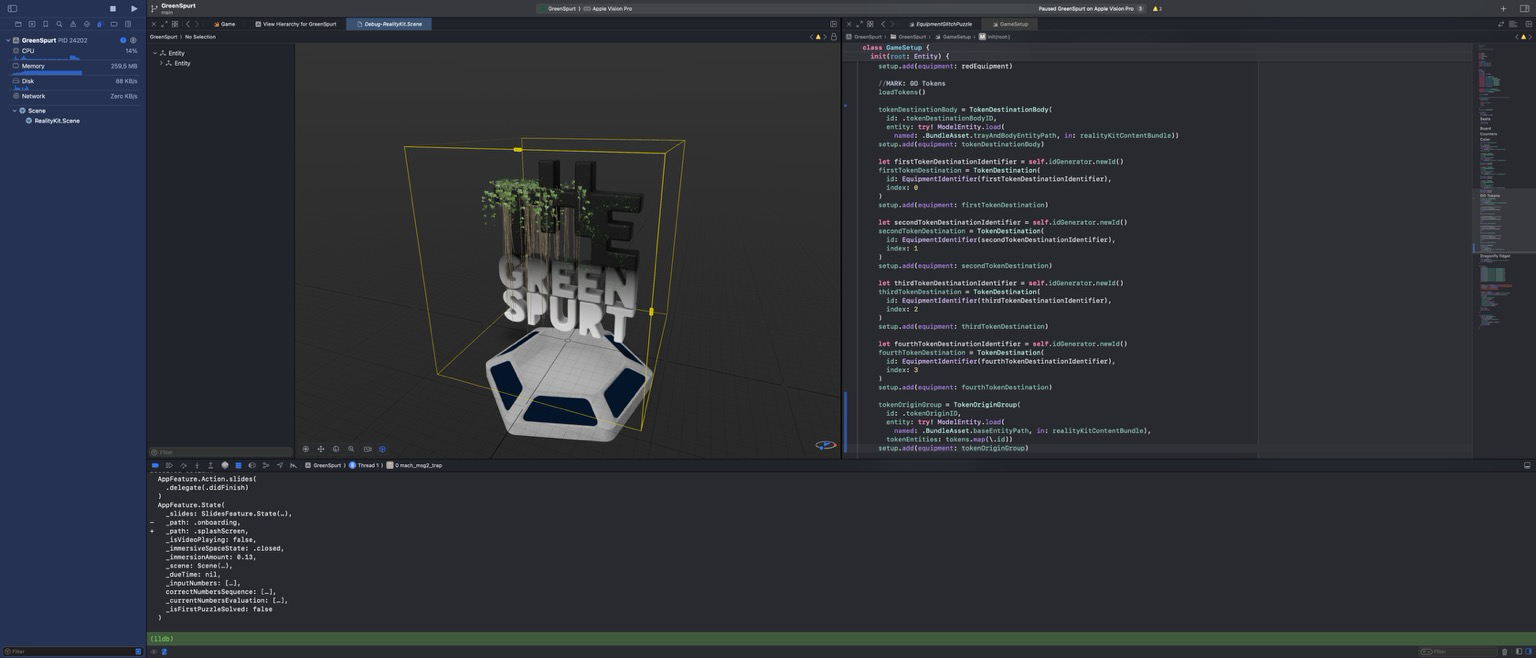Collapse the Scene group in navigator
Viewport: 1536px width, 658px height.
click(15, 110)
